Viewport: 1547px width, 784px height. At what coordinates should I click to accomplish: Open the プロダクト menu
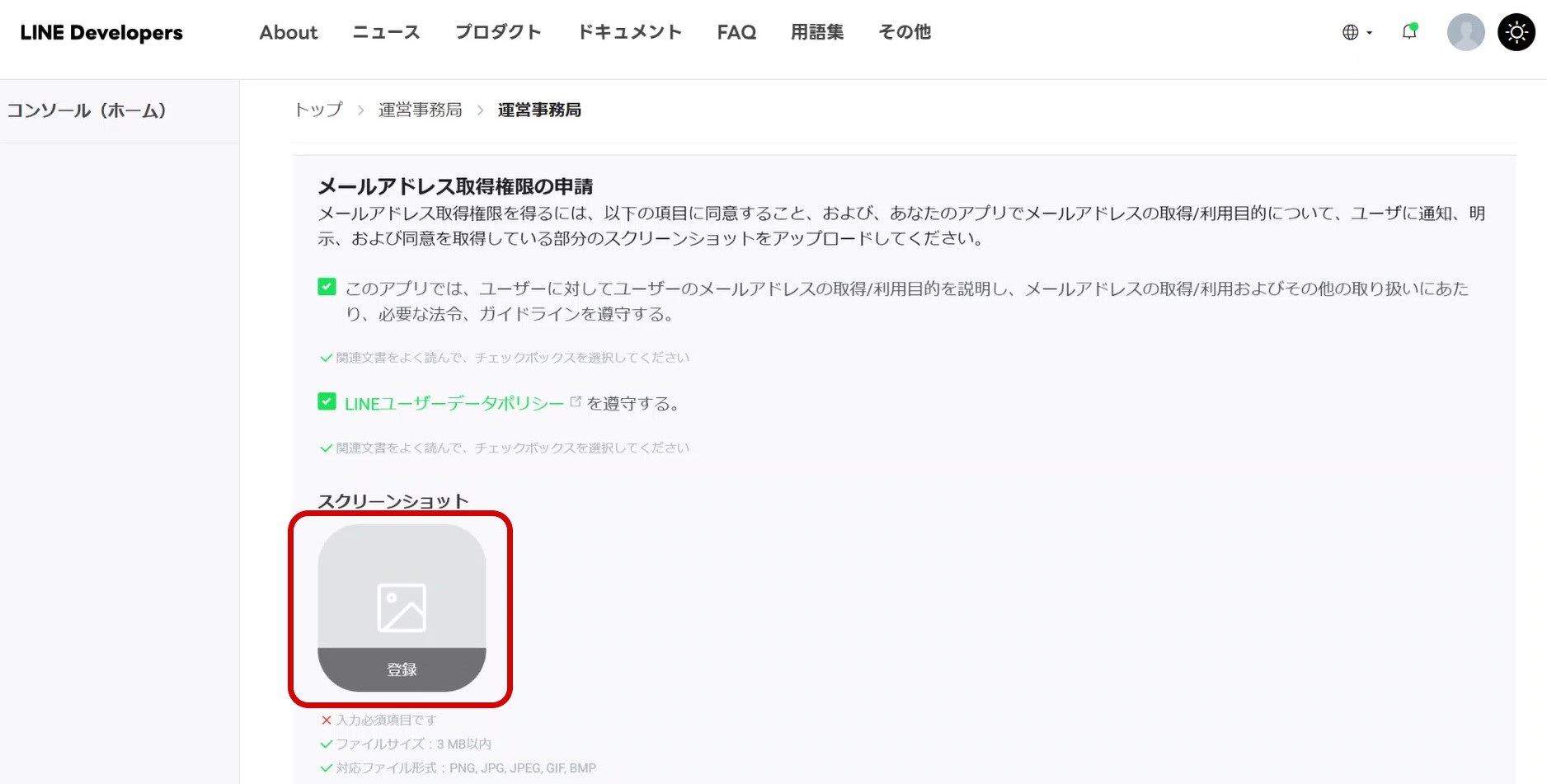(x=498, y=32)
